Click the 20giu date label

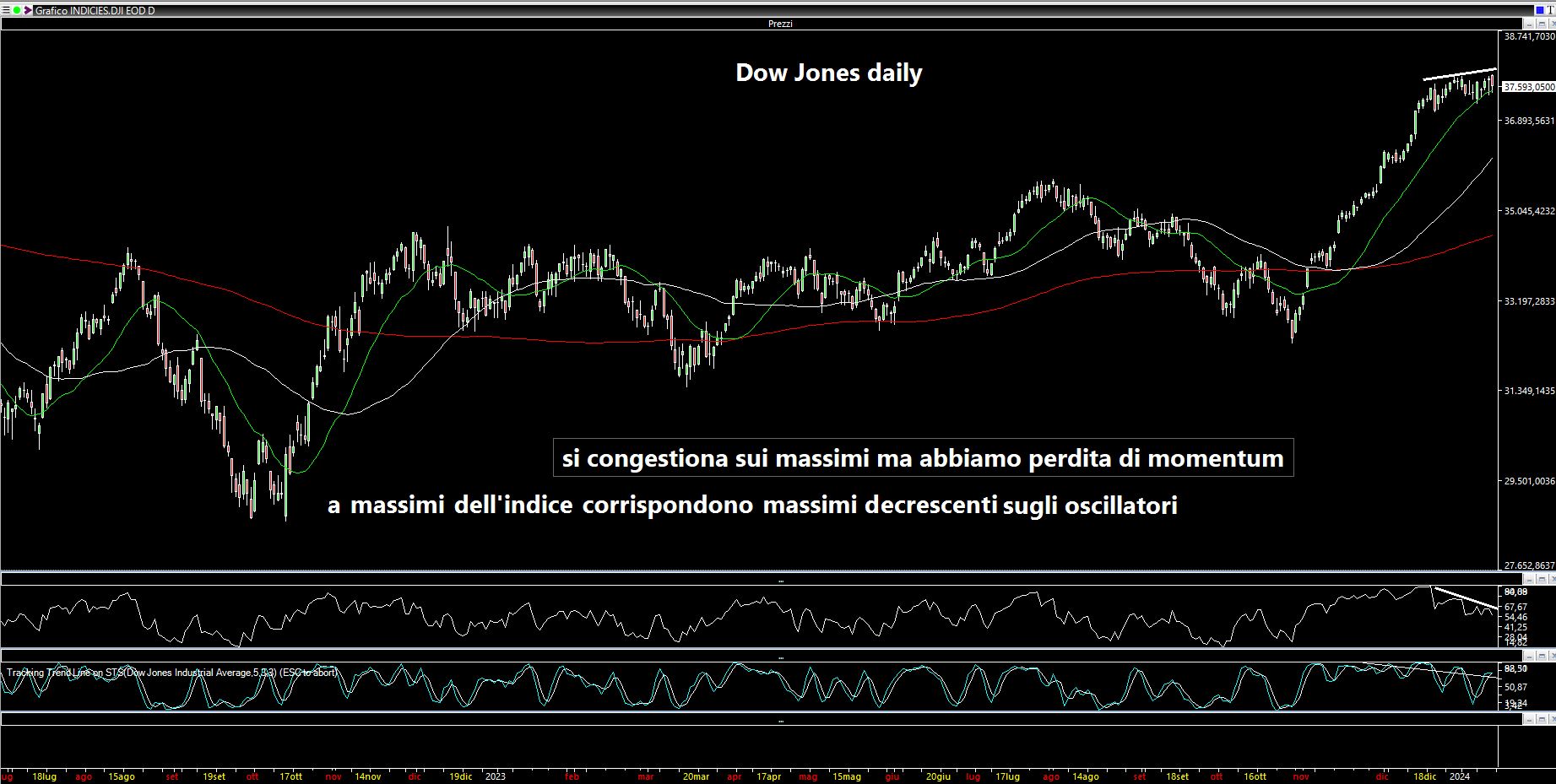point(938,776)
